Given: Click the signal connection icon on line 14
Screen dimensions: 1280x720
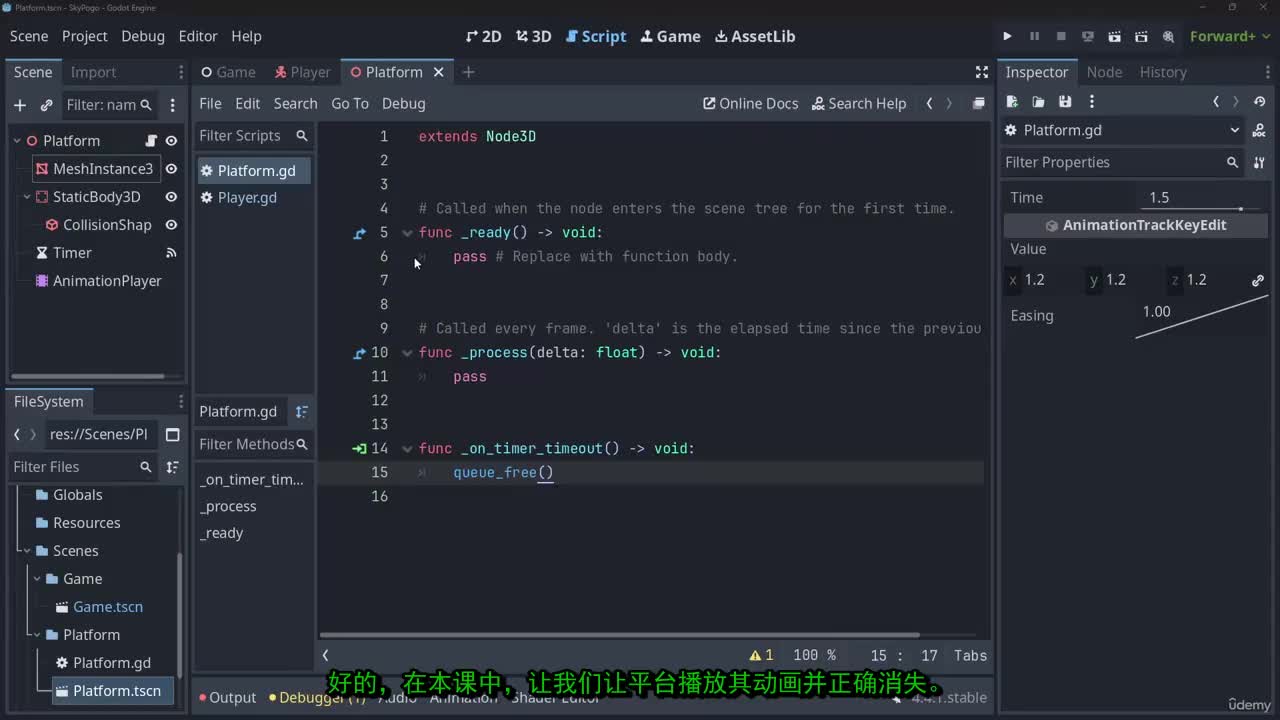Looking at the screenshot, I should click(x=360, y=449).
